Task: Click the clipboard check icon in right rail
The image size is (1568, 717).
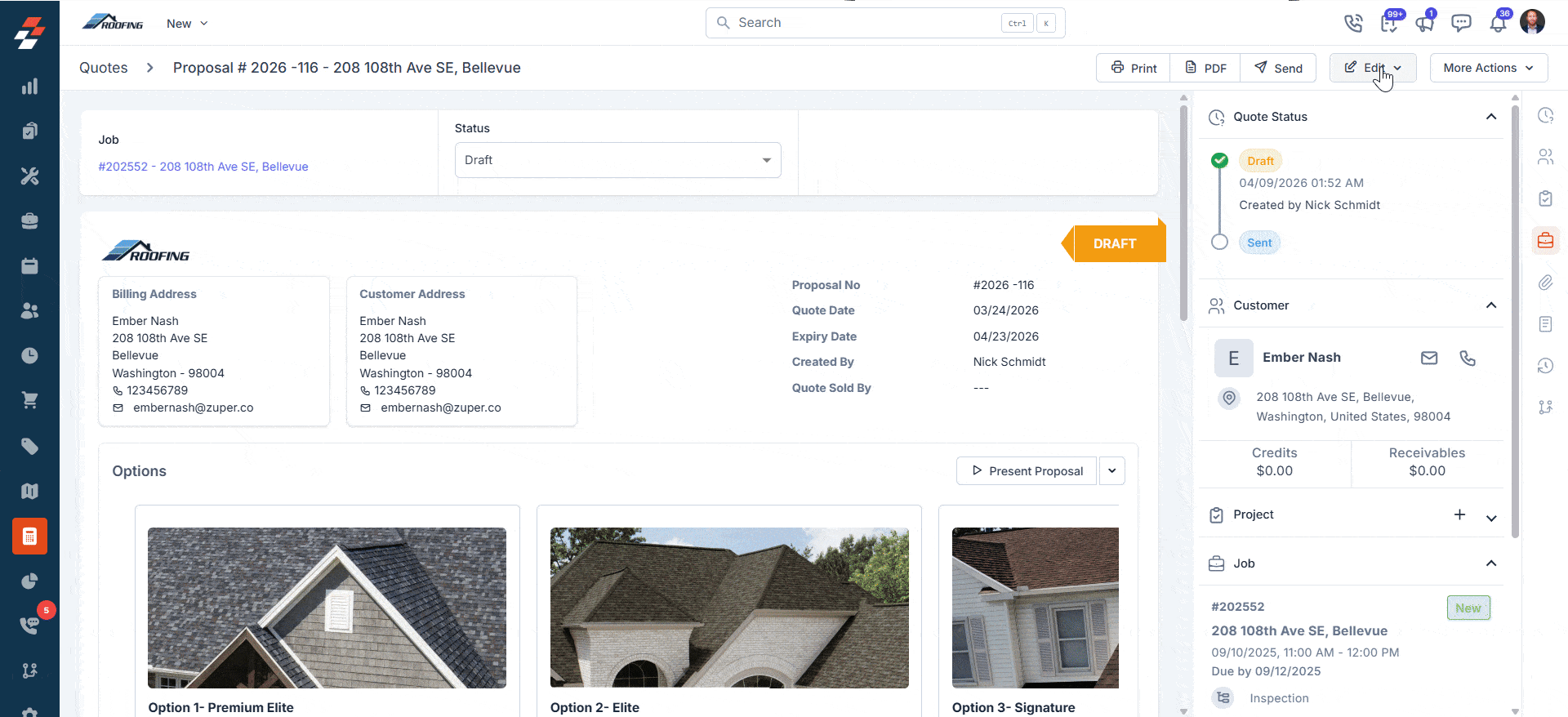Action: tap(1545, 198)
